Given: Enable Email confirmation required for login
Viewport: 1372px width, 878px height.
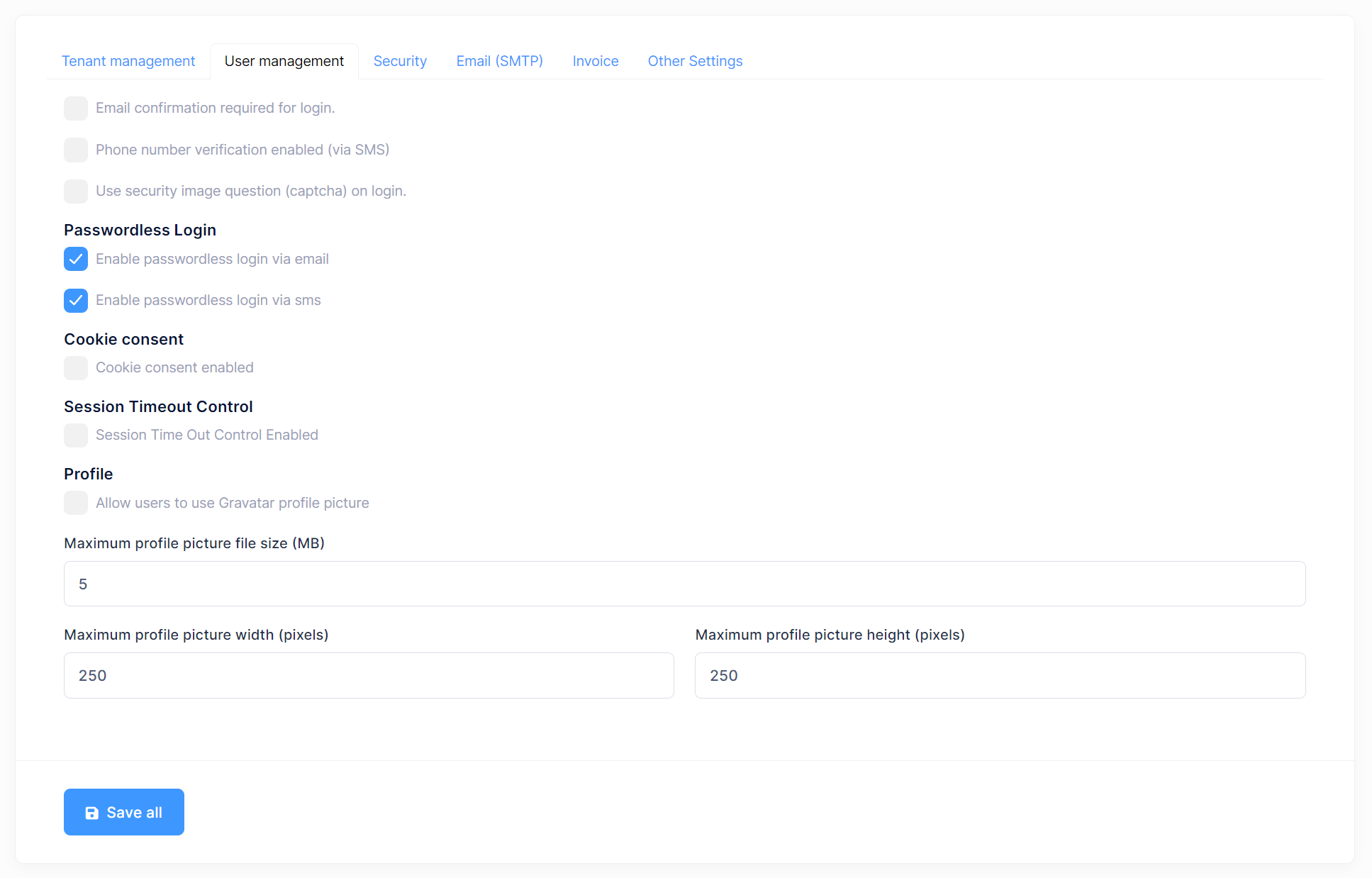Looking at the screenshot, I should coord(76,107).
